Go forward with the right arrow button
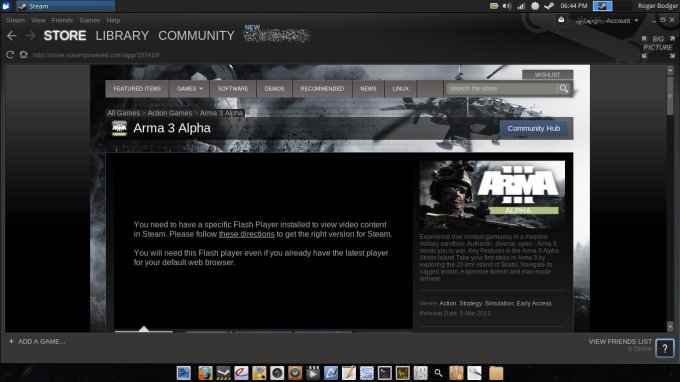Viewport: 680px width, 382px height. point(30,36)
